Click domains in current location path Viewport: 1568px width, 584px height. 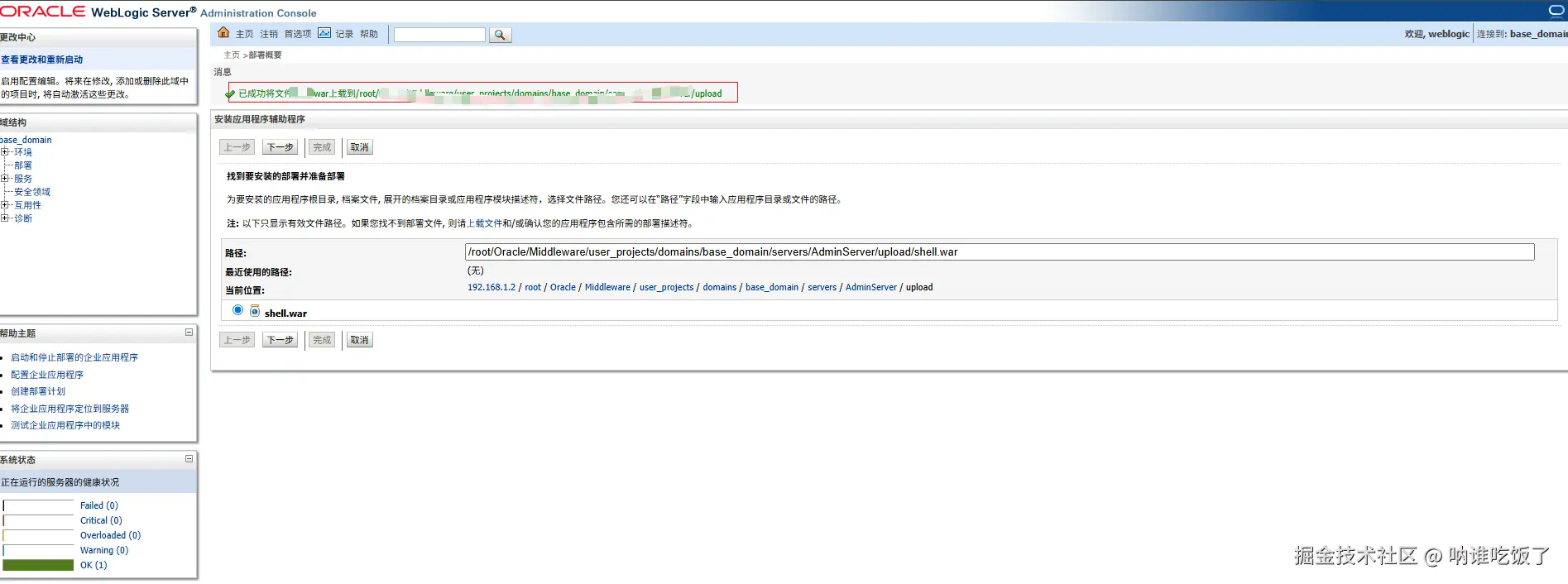[x=720, y=287]
